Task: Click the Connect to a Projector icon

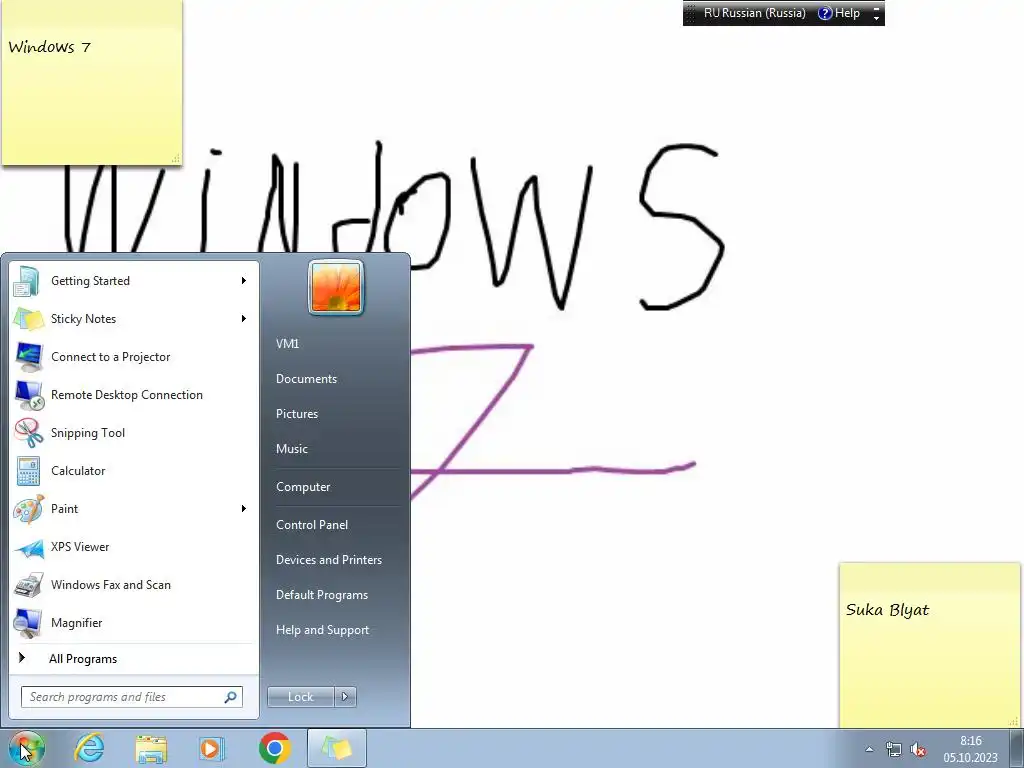Action: (x=28, y=357)
